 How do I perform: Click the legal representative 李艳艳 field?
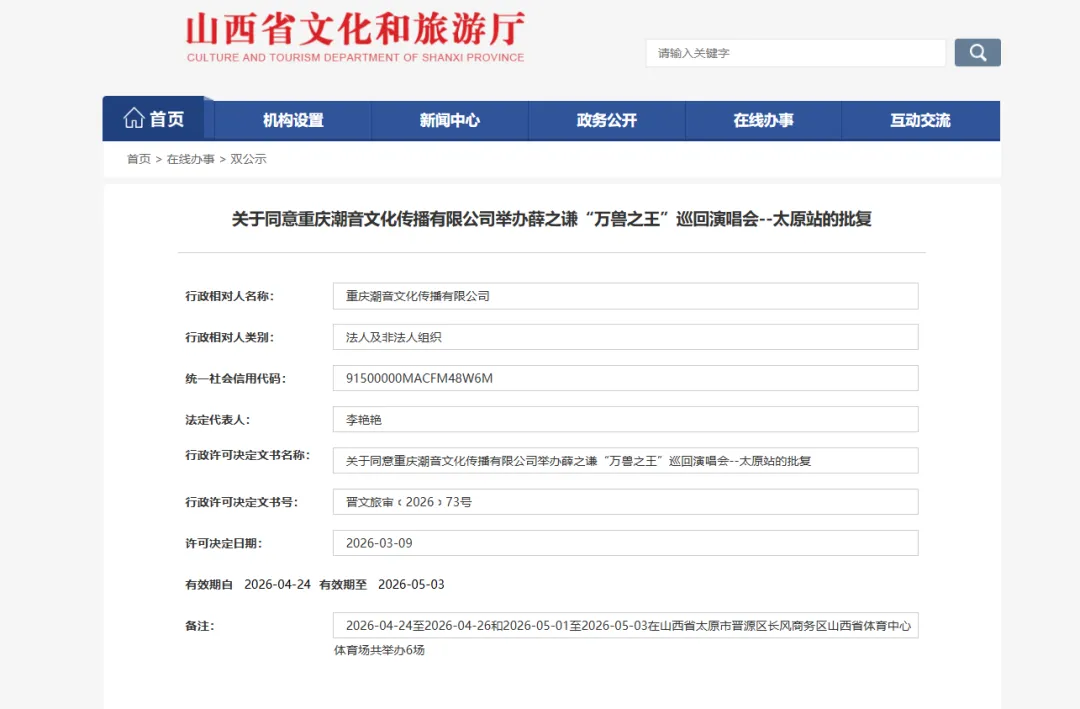pyautogui.click(x=625, y=420)
